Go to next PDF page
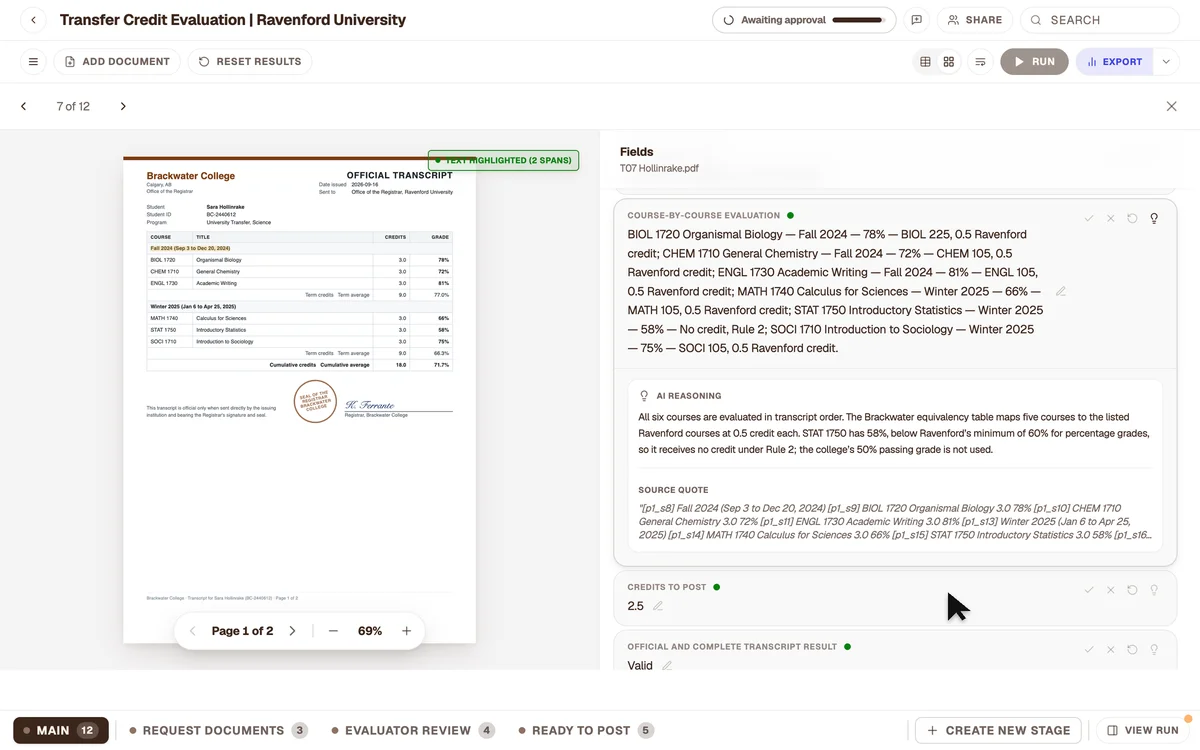Image resolution: width=1200 pixels, height=750 pixels. coord(292,631)
